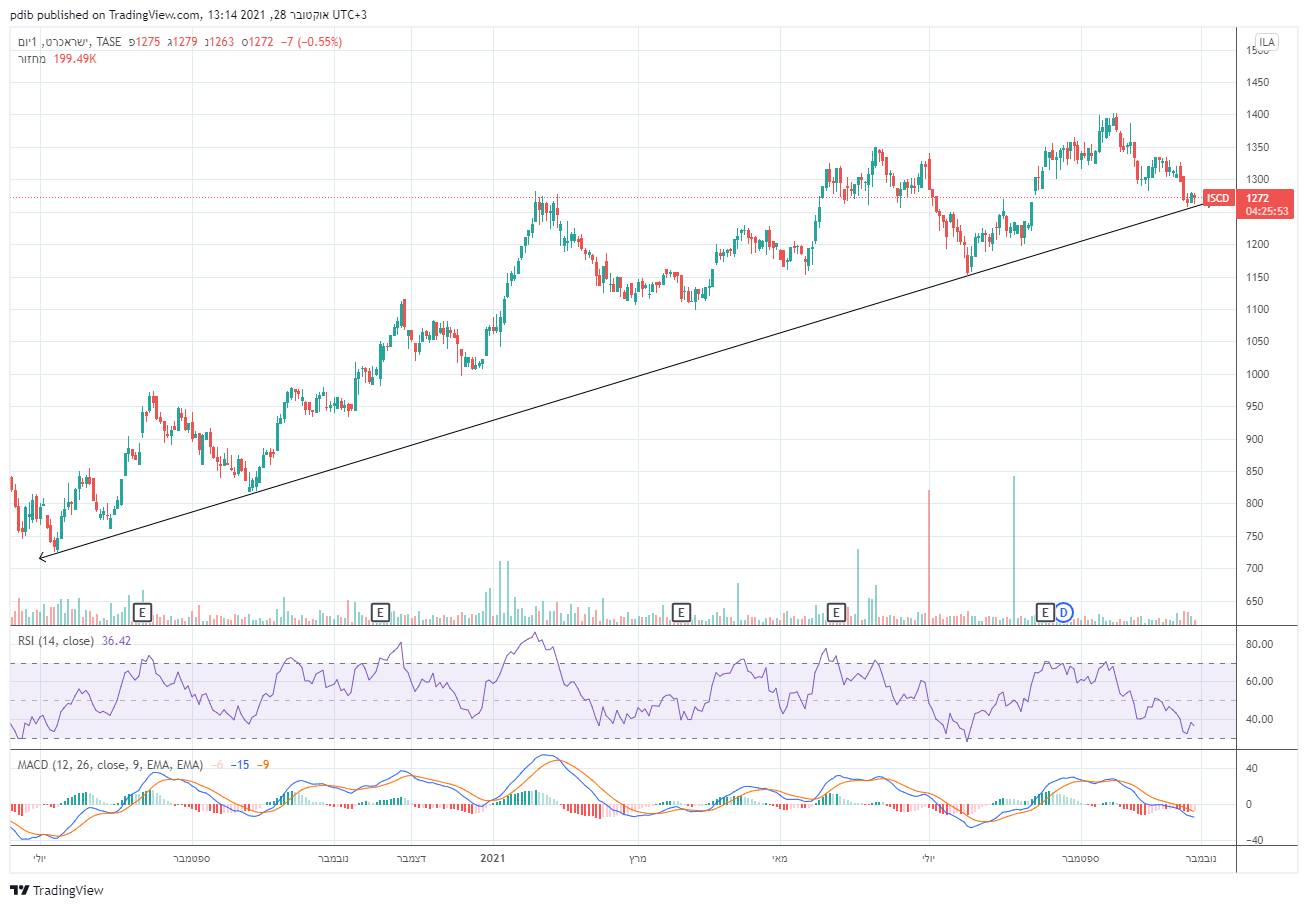Click the מרץ label on the time axis
Screen dimensions: 1308x908
point(638,858)
